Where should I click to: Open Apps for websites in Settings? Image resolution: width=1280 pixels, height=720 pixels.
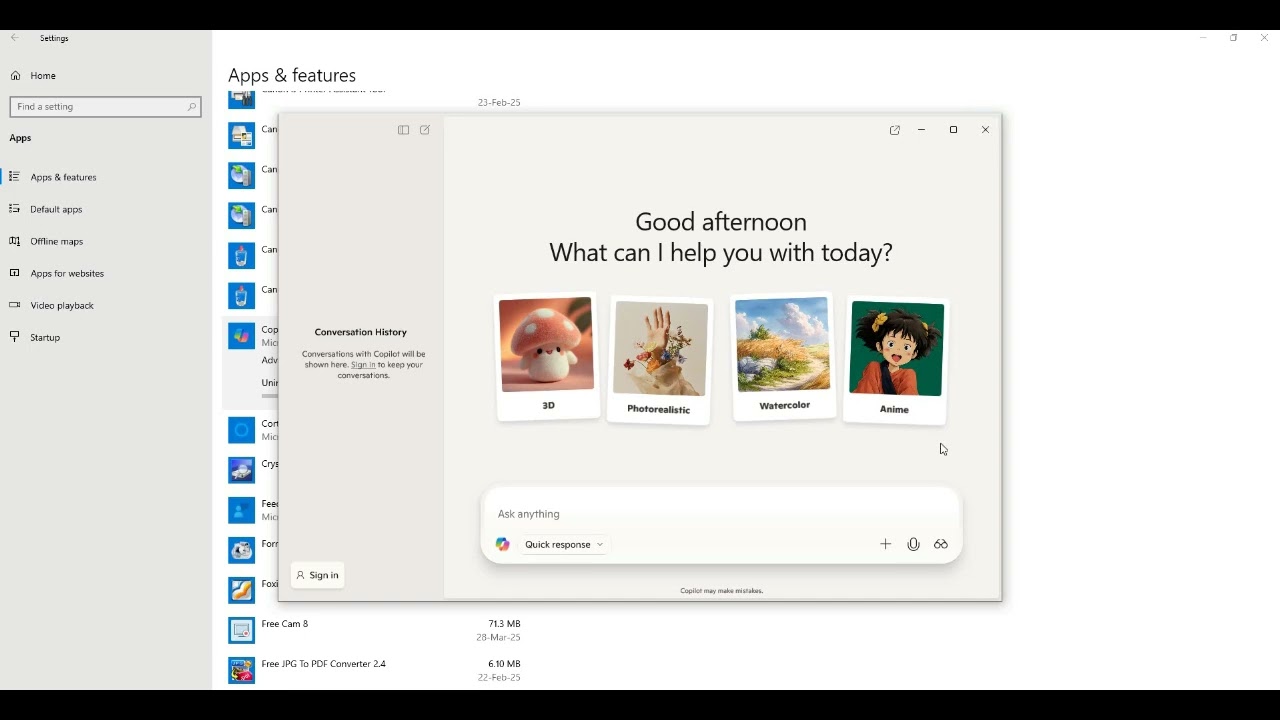coord(67,273)
